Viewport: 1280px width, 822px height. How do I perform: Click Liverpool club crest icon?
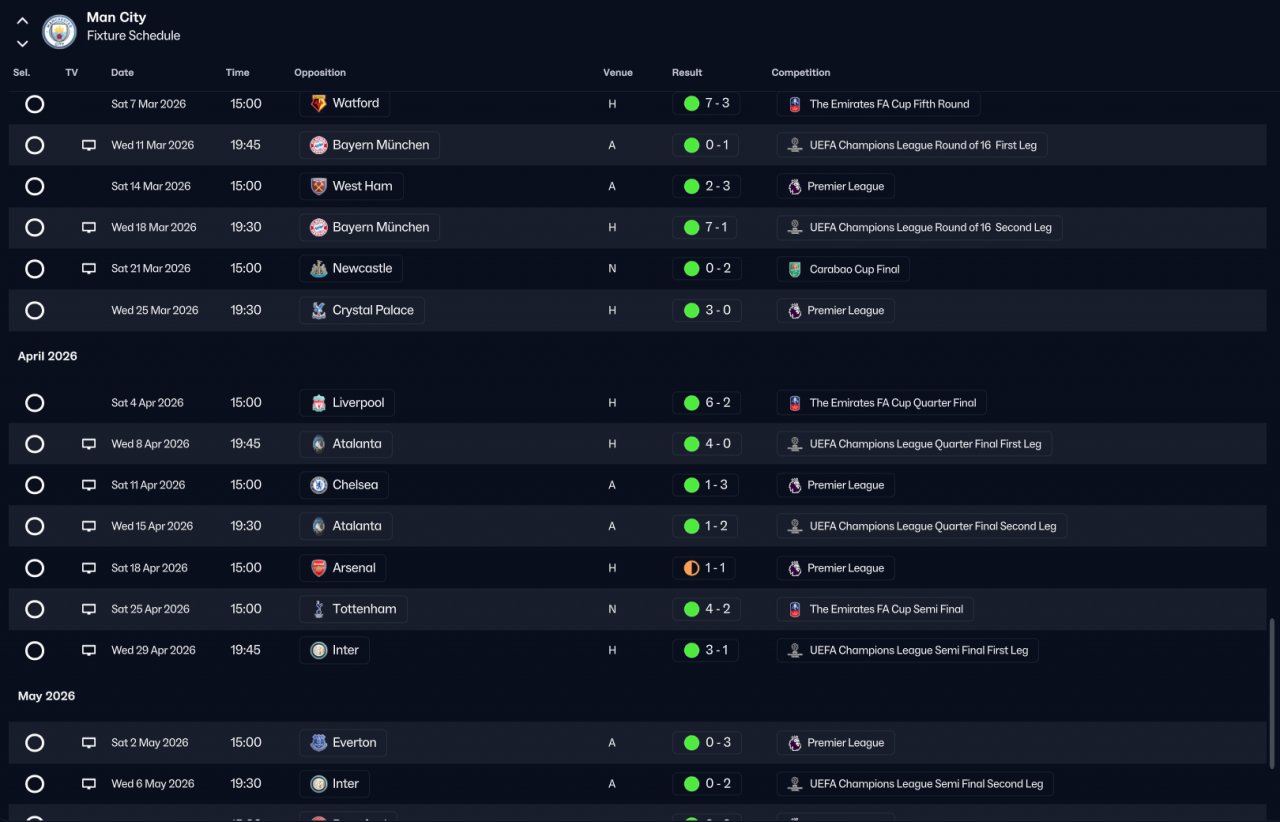coord(318,403)
